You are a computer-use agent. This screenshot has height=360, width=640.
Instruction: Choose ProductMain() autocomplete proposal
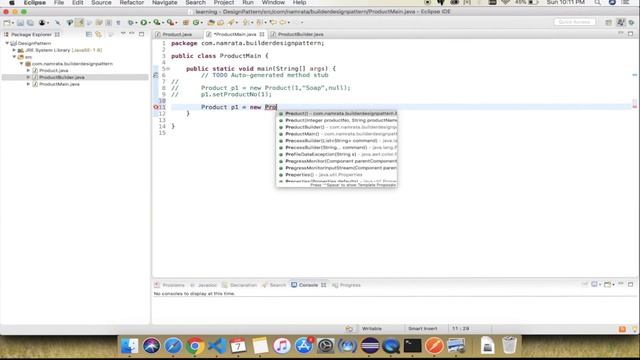(337, 134)
